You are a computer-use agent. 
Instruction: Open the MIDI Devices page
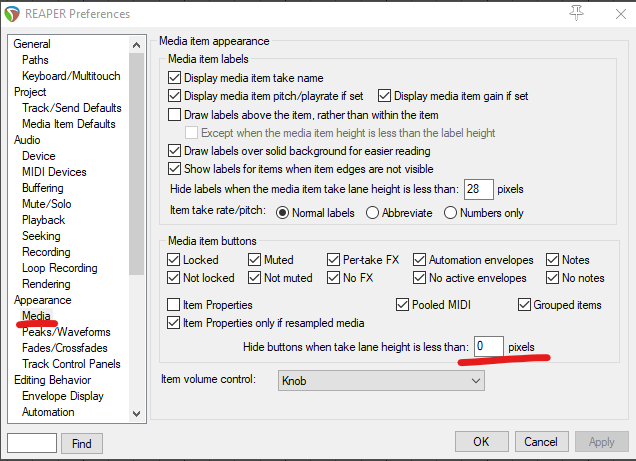point(54,172)
